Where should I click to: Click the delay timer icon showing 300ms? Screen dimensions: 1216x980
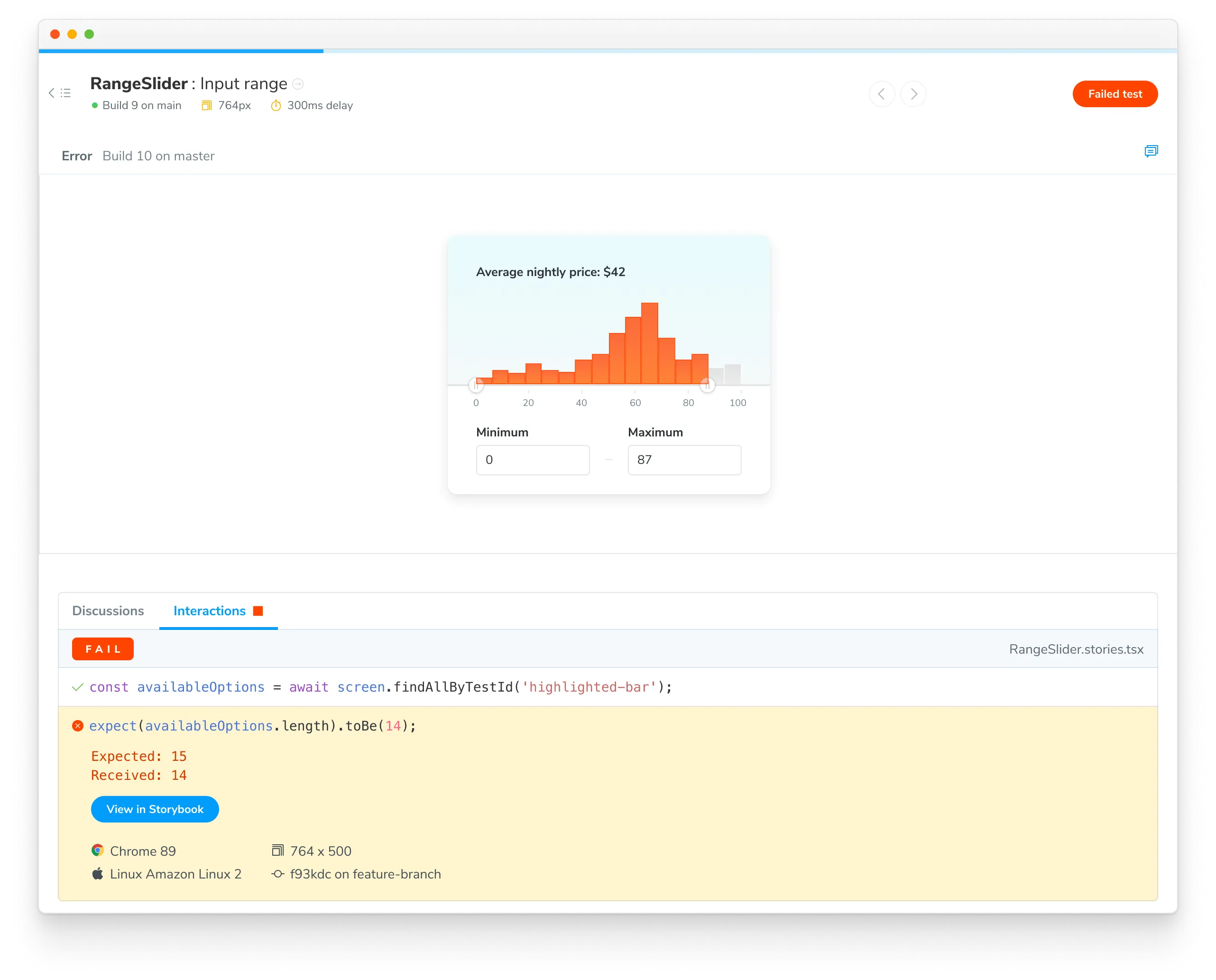pyautogui.click(x=278, y=106)
